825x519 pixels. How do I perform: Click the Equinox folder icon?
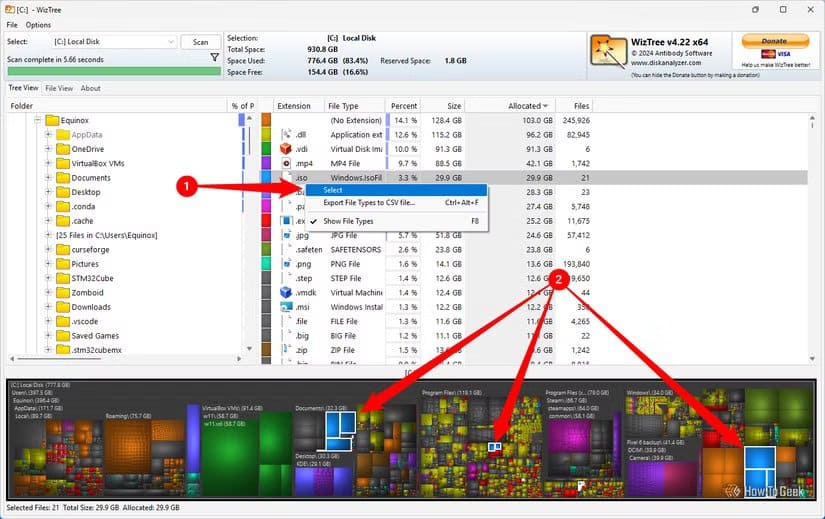52,121
